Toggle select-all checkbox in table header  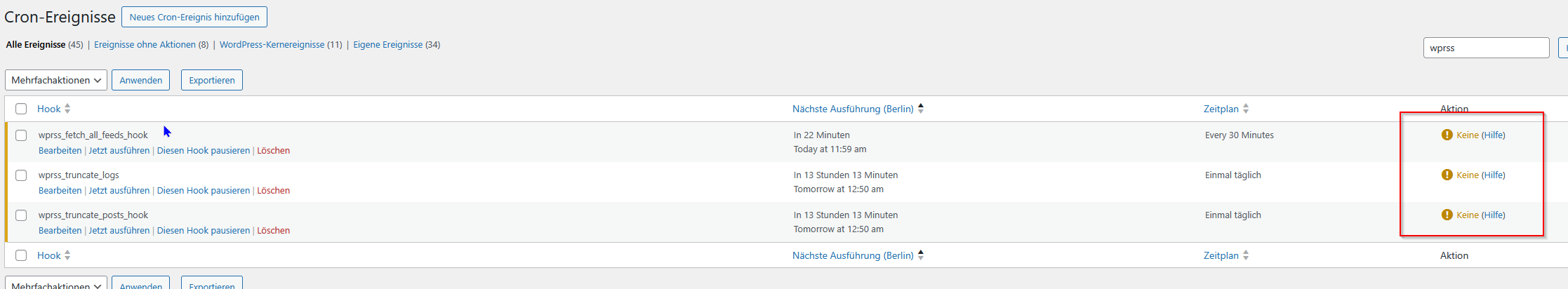tap(21, 109)
